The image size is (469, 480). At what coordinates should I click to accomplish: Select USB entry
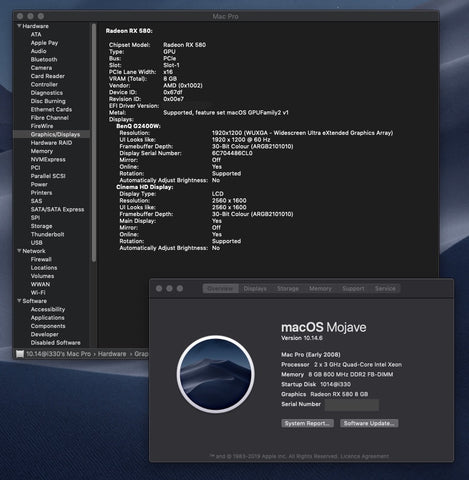pyautogui.click(x=37, y=243)
